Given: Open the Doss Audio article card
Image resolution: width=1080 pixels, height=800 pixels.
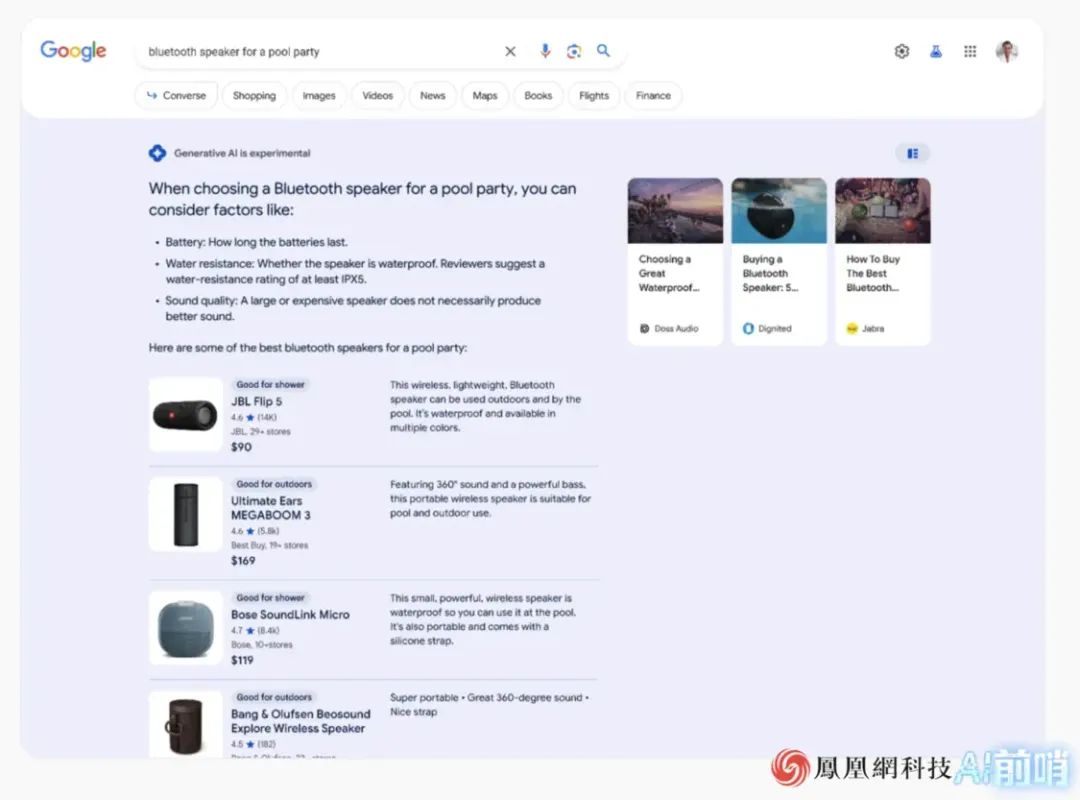Looking at the screenshot, I should (x=675, y=262).
